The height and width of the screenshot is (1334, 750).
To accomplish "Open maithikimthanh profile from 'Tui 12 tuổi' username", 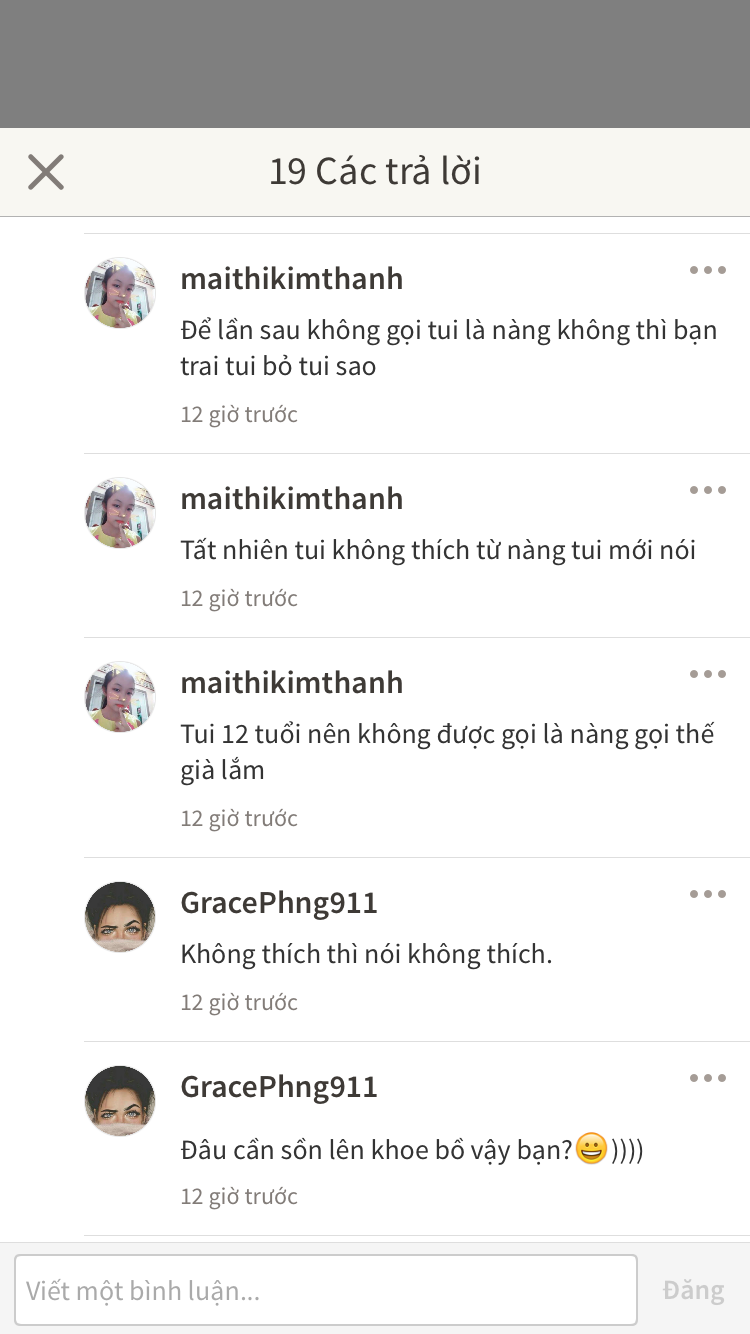I will tap(292, 683).
